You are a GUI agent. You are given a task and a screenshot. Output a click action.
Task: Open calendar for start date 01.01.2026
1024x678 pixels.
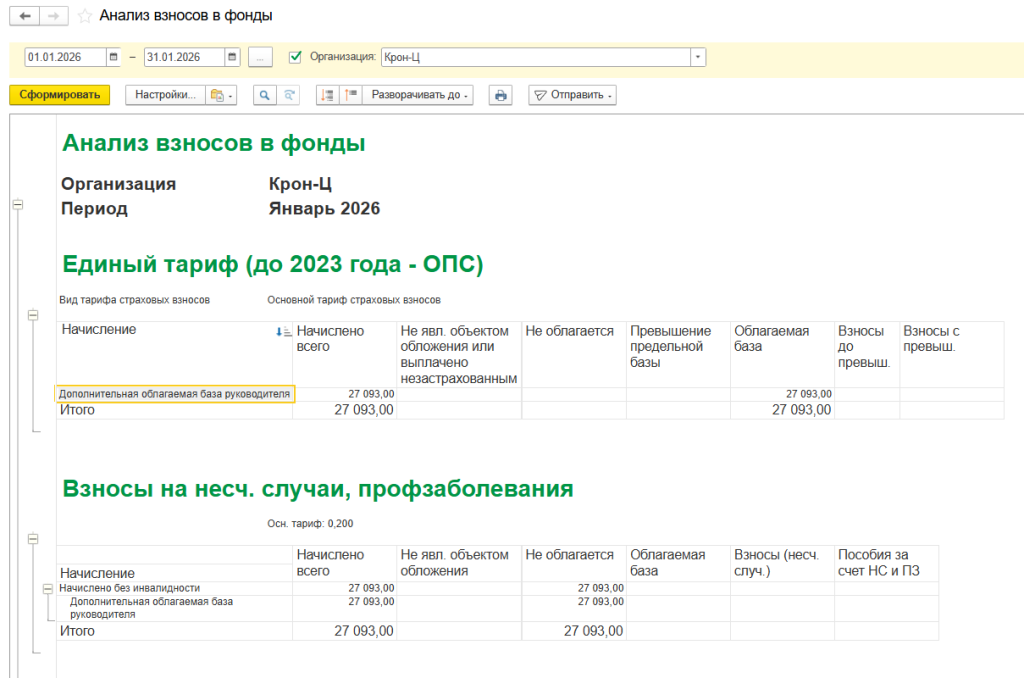113,57
